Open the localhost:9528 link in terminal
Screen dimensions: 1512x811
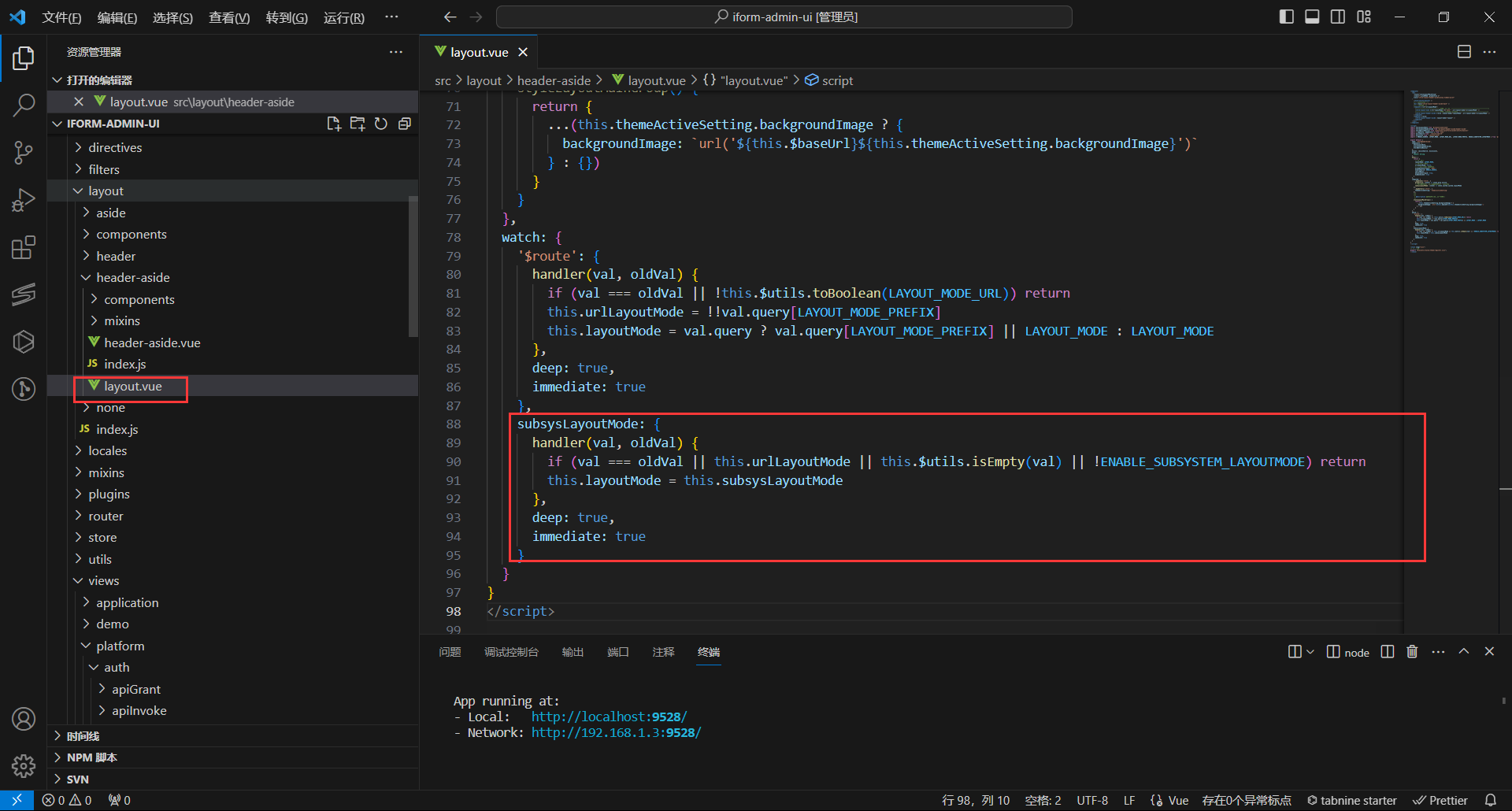click(609, 717)
